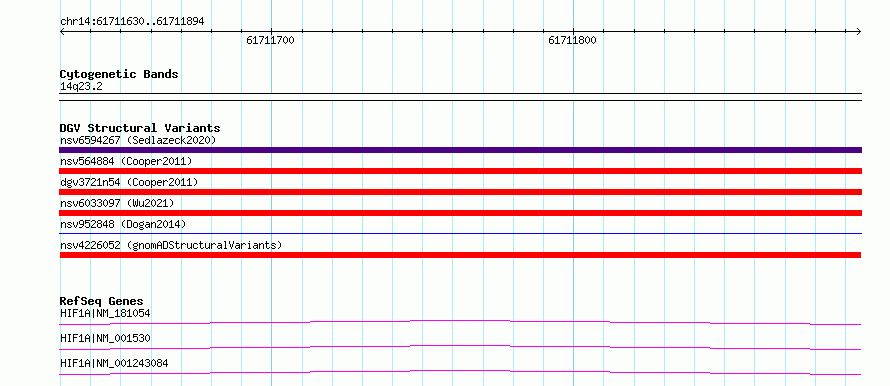Open variant nsv6594267 (Sedlazeck2020) label

[138, 140]
